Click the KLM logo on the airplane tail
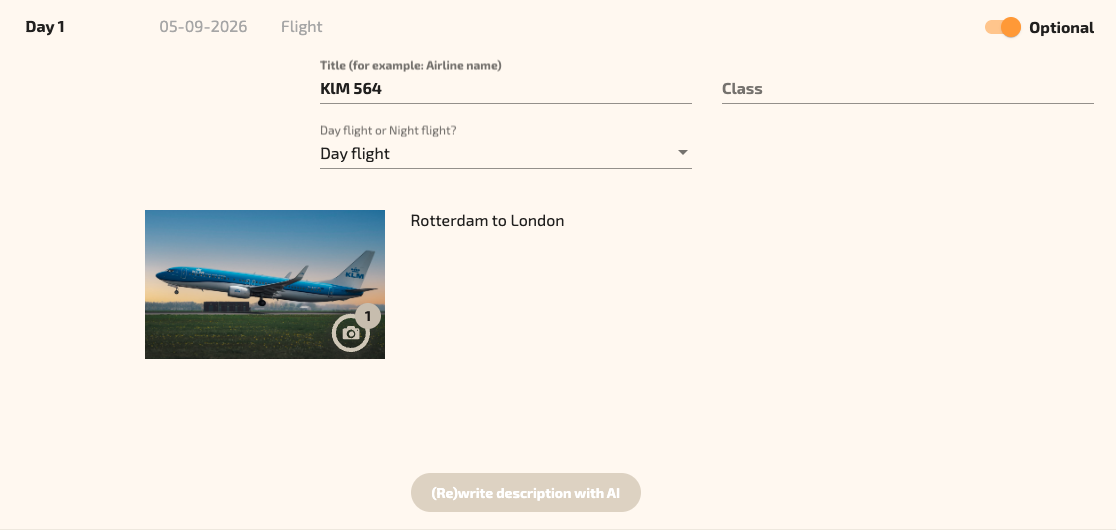Screen dimensions: 1116x530 click(355, 272)
